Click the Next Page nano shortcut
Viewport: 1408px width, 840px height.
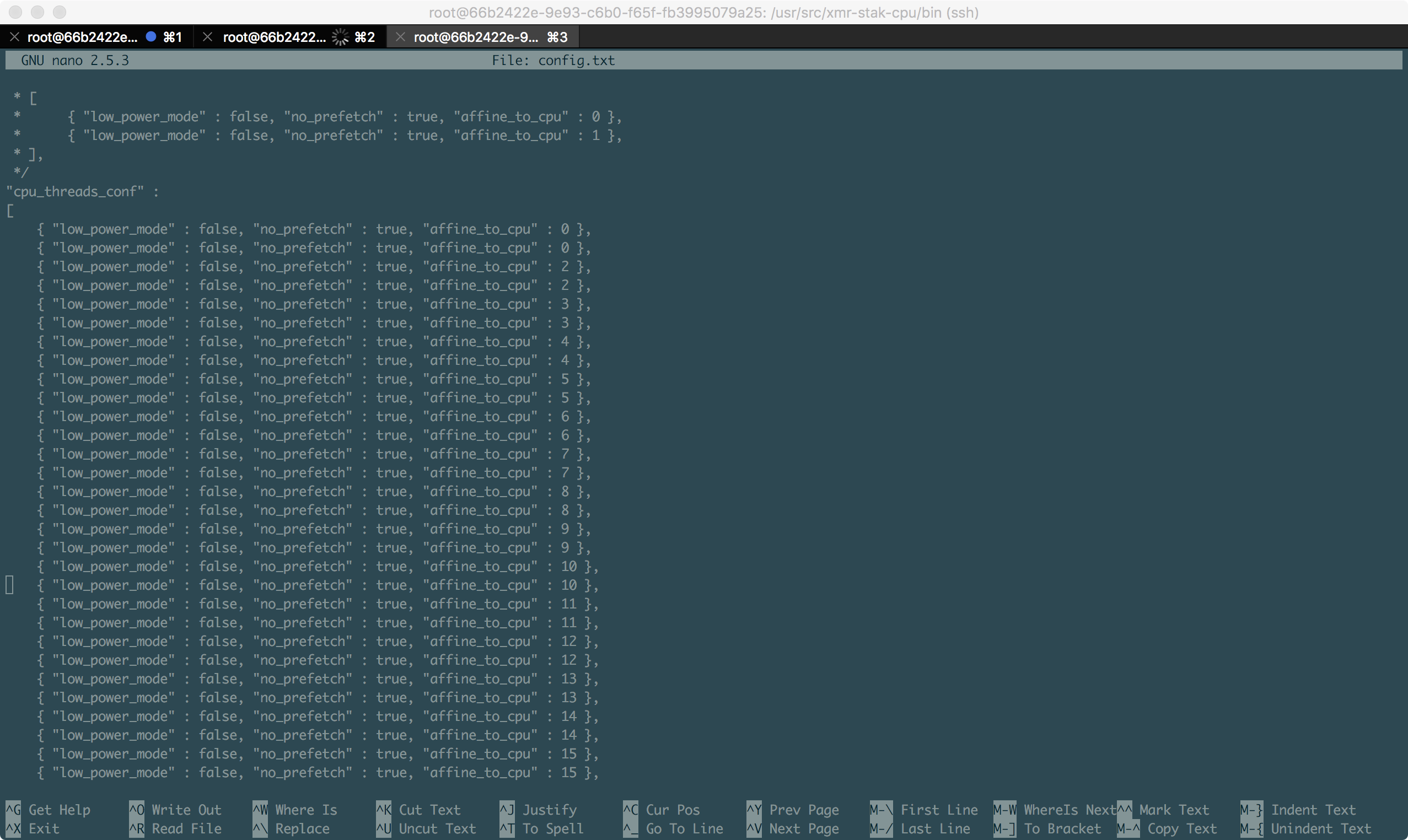point(804,828)
